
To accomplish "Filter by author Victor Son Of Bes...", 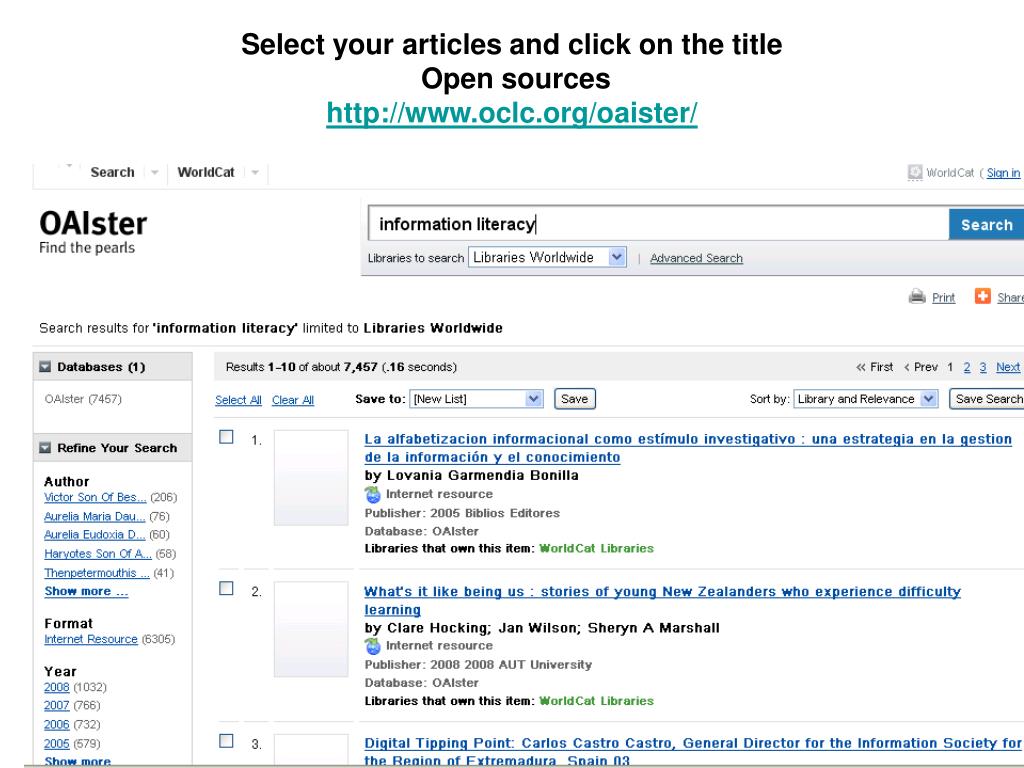I will [x=95, y=497].
